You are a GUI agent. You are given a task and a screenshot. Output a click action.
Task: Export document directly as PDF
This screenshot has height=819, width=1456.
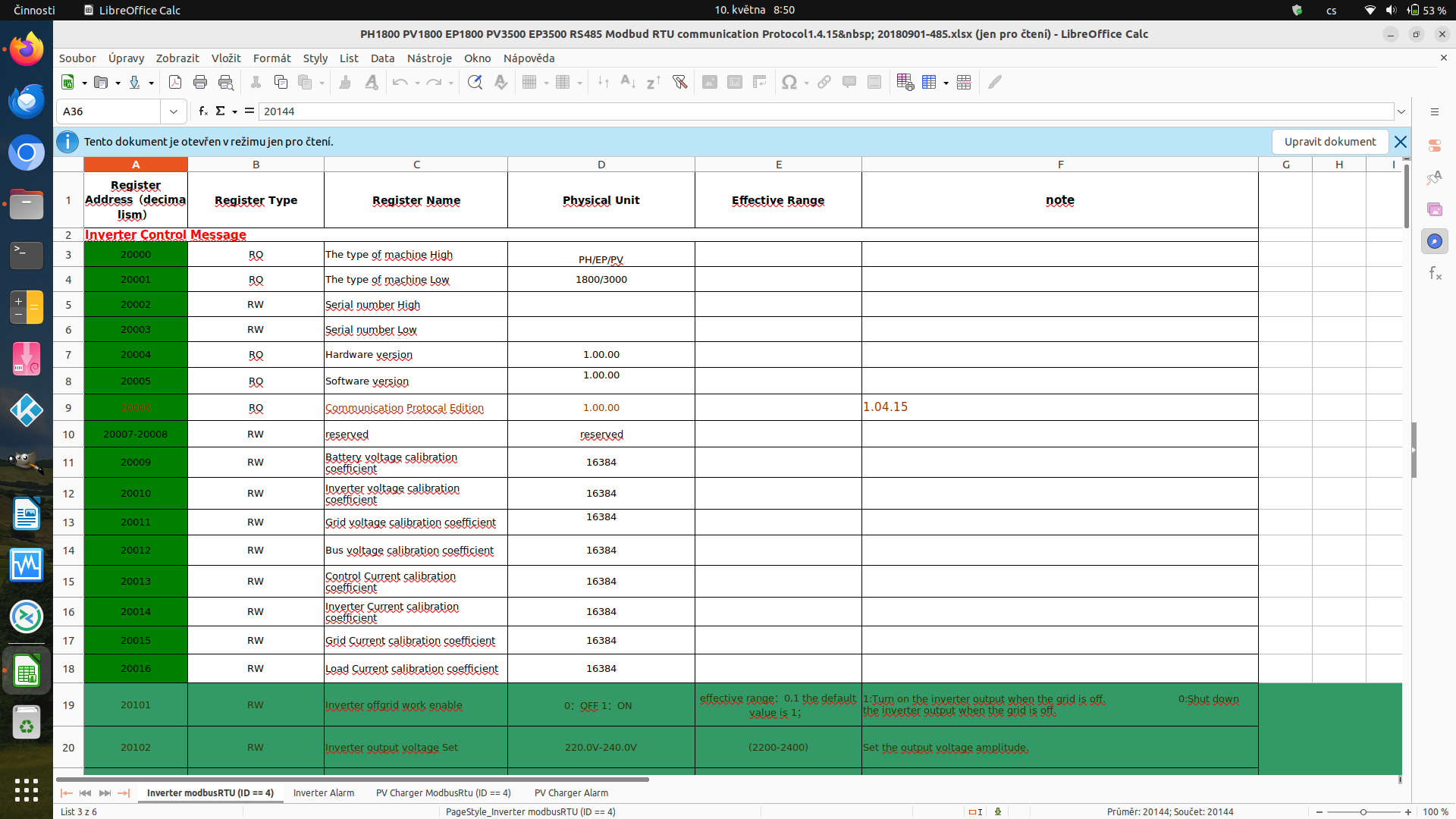coord(175,82)
